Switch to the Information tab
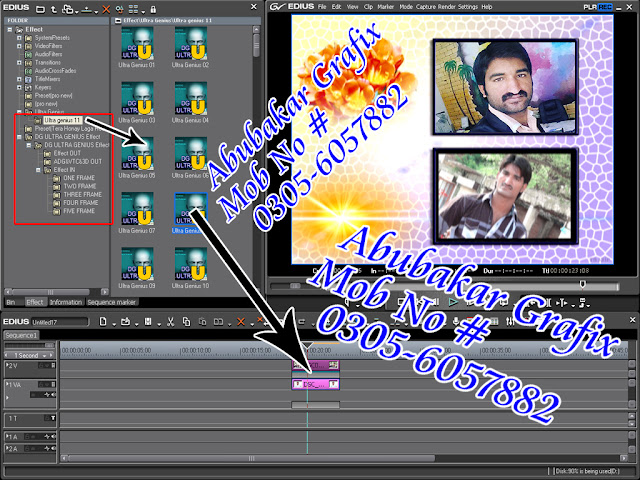Image resolution: width=640 pixels, height=480 pixels. tap(66, 302)
